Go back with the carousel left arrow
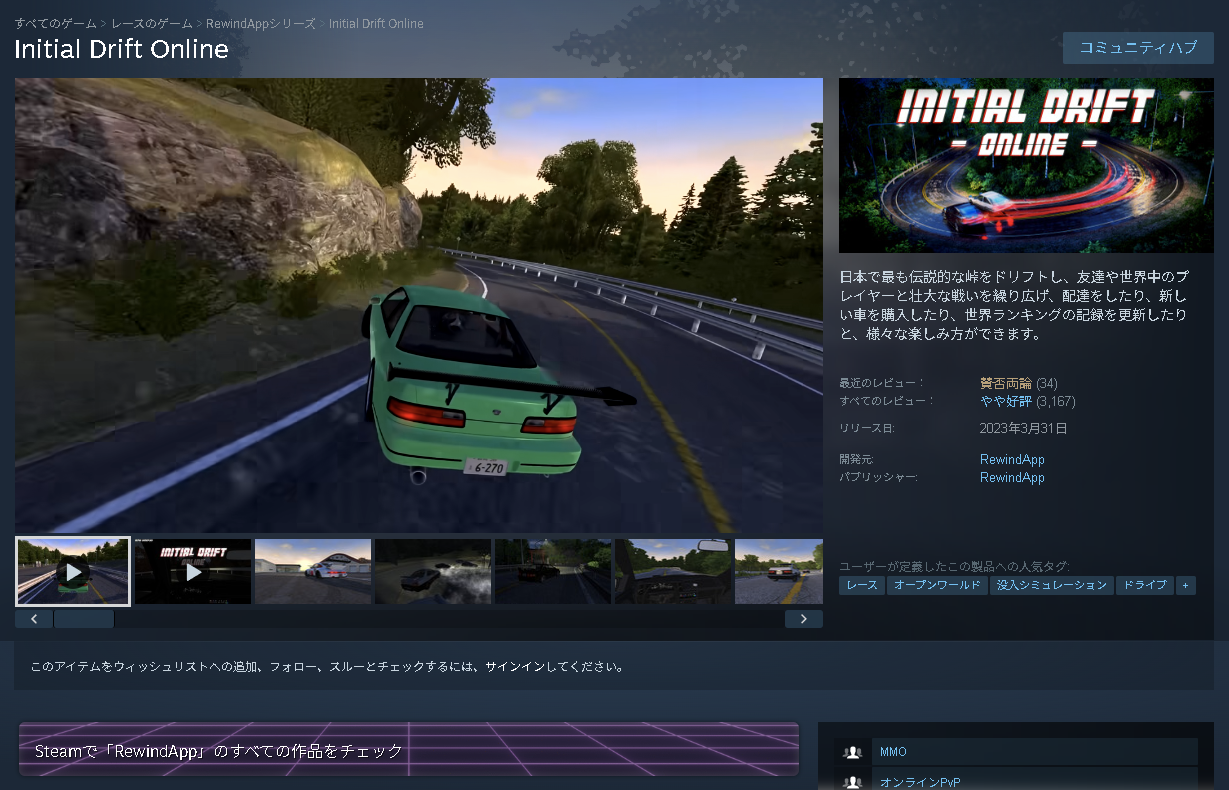Viewport: 1229px width, 790px height. [33, 618]
